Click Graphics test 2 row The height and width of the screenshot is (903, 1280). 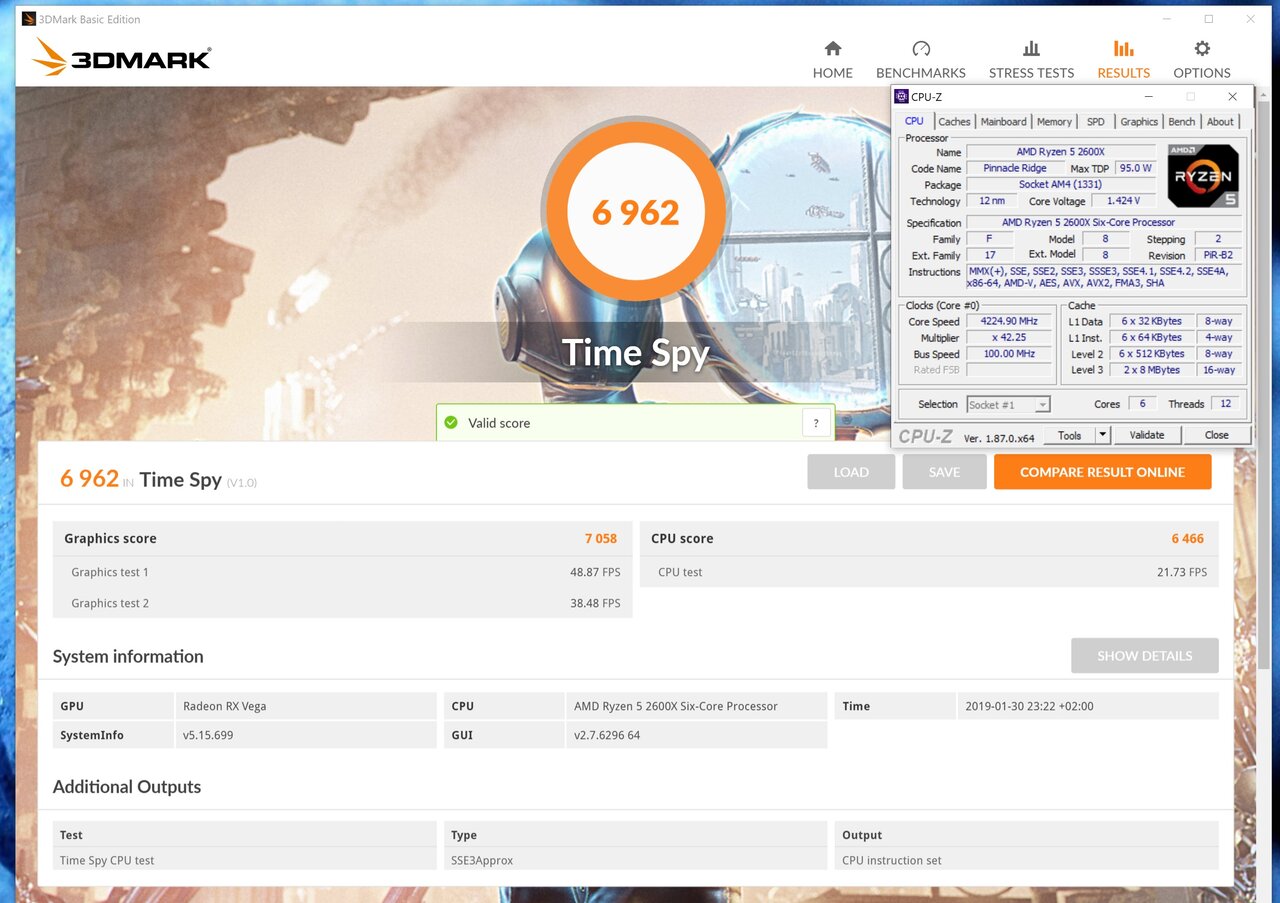click(x=343, y=603)
